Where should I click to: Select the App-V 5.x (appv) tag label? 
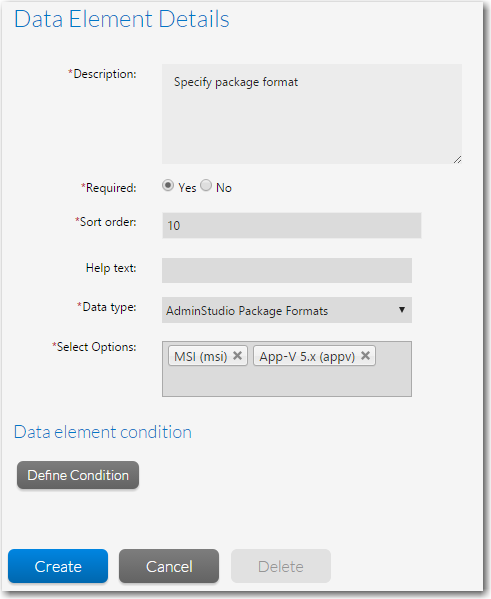307,356
